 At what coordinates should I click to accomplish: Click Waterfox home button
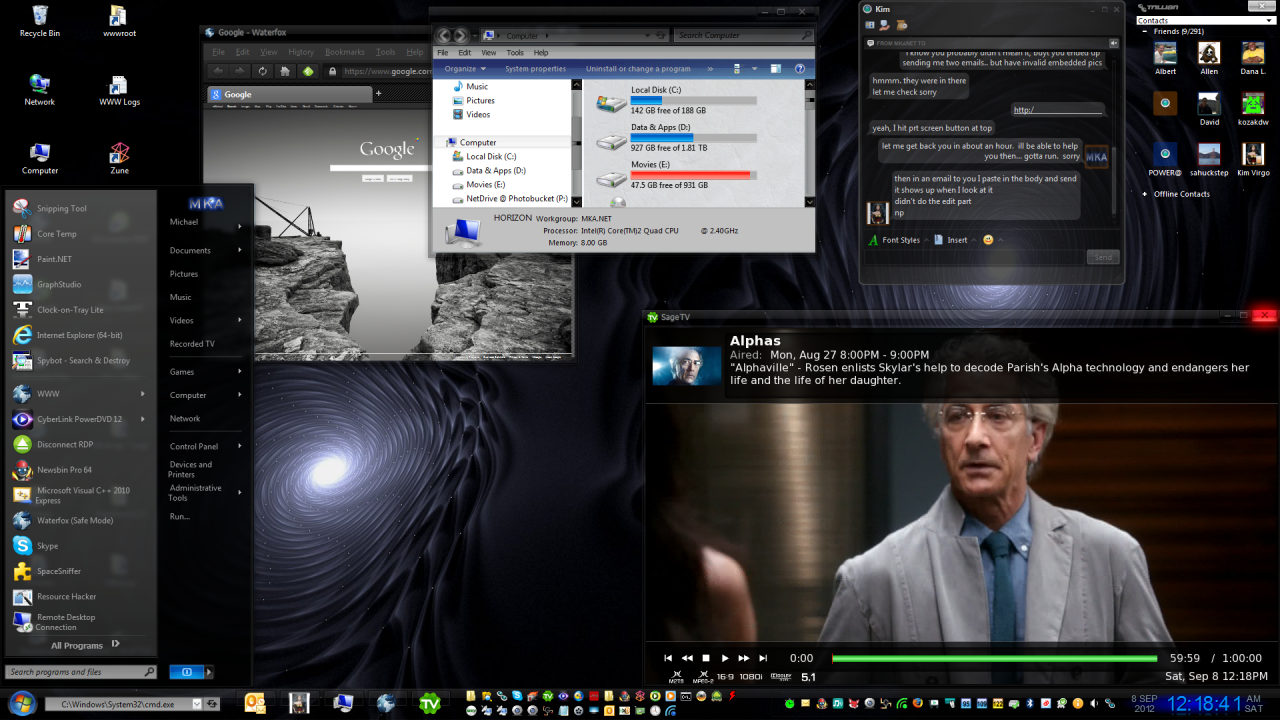point(285,71)
